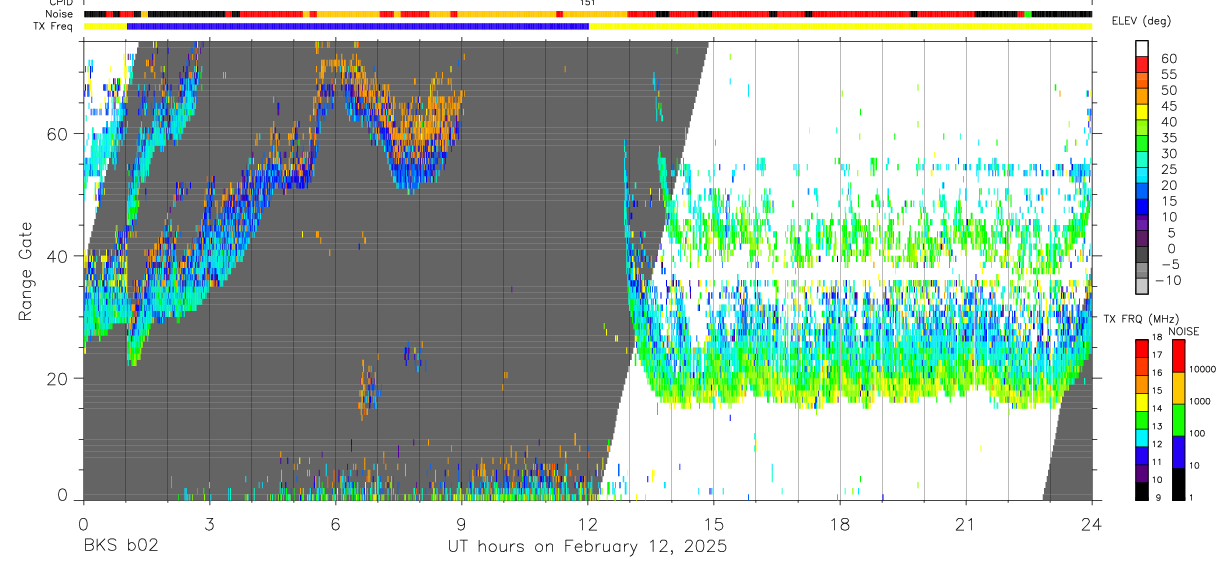Click the 3 tick label on the UT hours axis

point(209,524)
